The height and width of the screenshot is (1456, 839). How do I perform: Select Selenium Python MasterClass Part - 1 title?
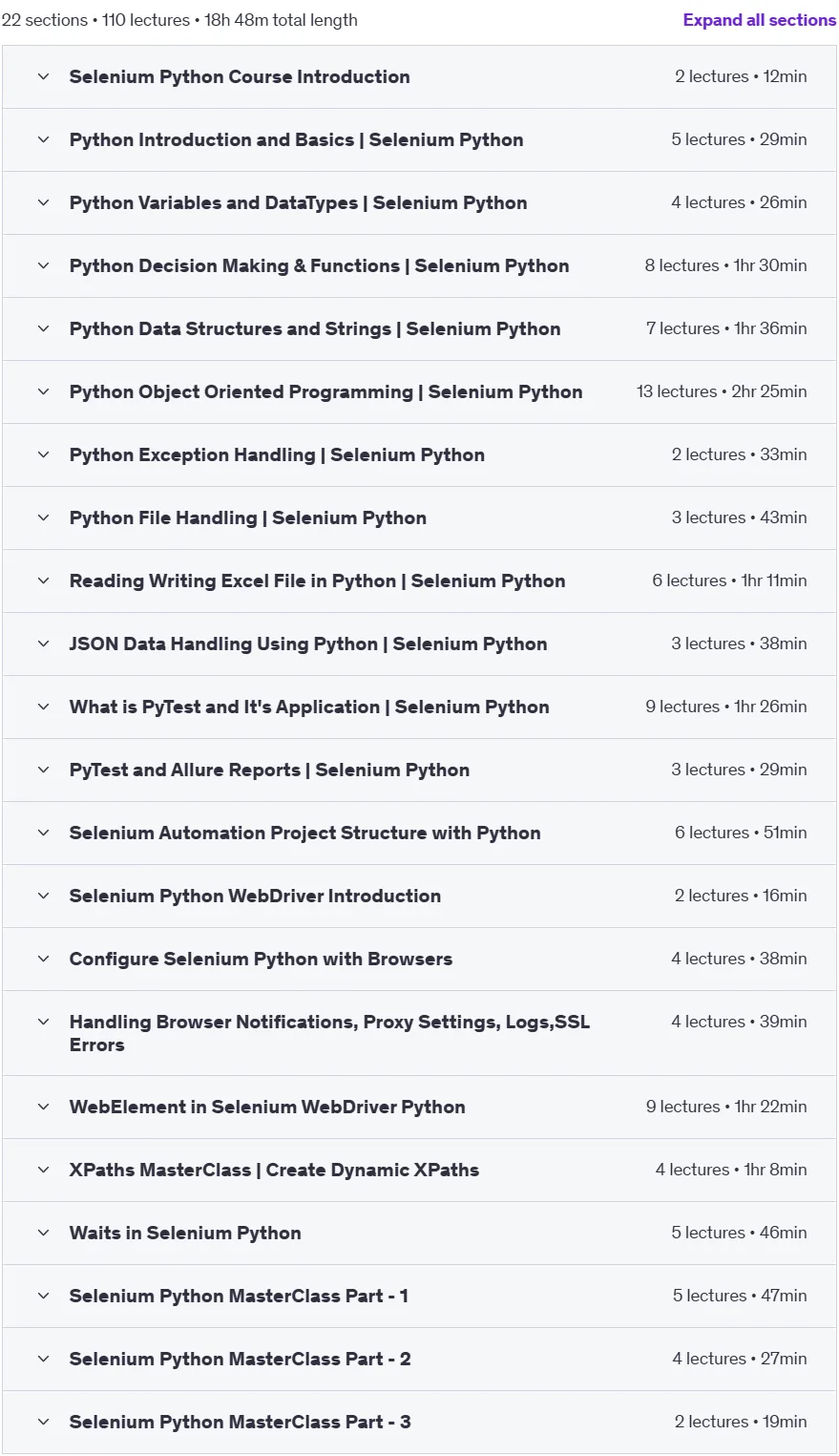pyautogui.click(x=239, y=1296)
